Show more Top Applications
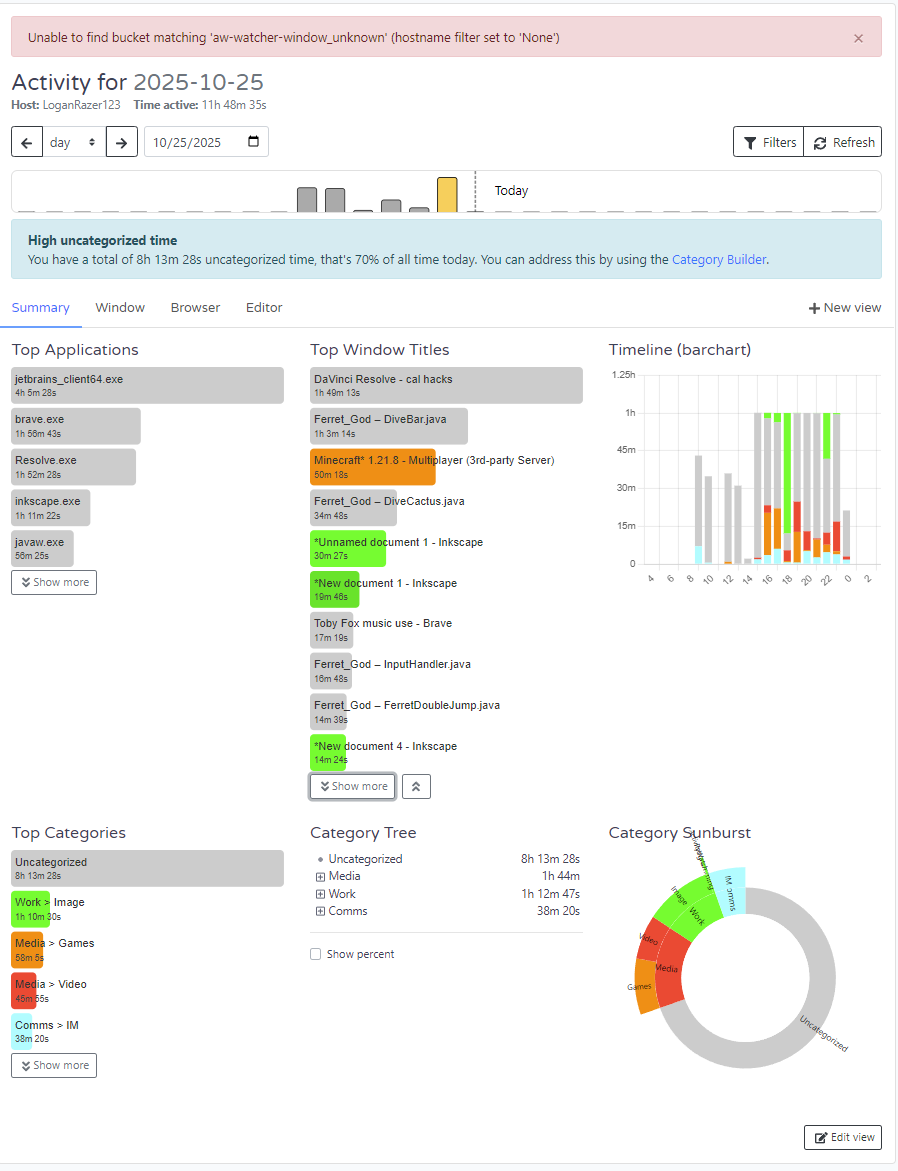Image resolution: width=898 pixels, height=1171 pixels. [x=54, y=583]
